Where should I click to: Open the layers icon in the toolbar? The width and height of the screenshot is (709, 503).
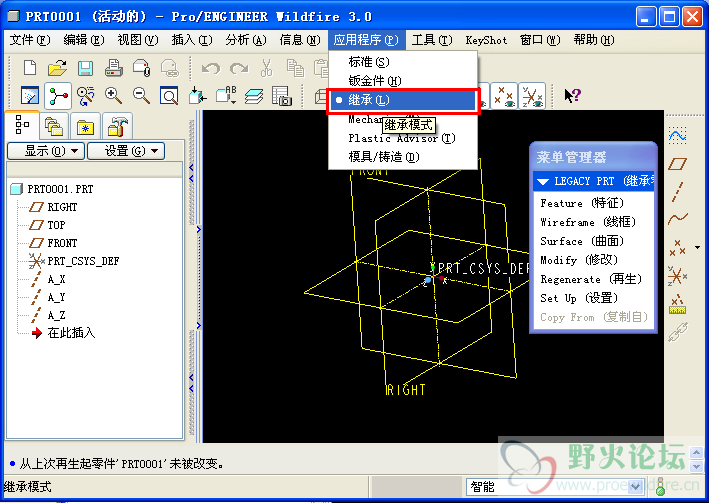point(254,96)
